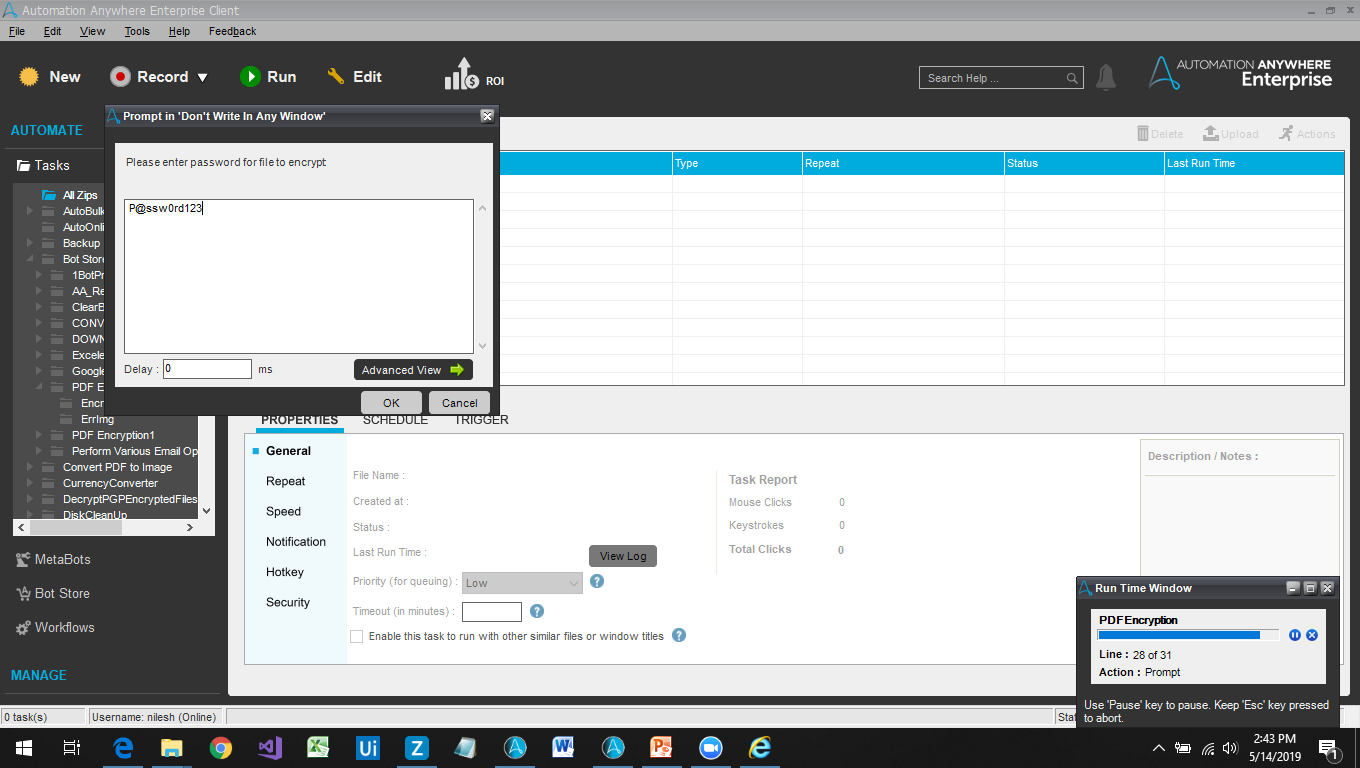
Task: Open the ROI chart icon
Action: tap(463, 74)
